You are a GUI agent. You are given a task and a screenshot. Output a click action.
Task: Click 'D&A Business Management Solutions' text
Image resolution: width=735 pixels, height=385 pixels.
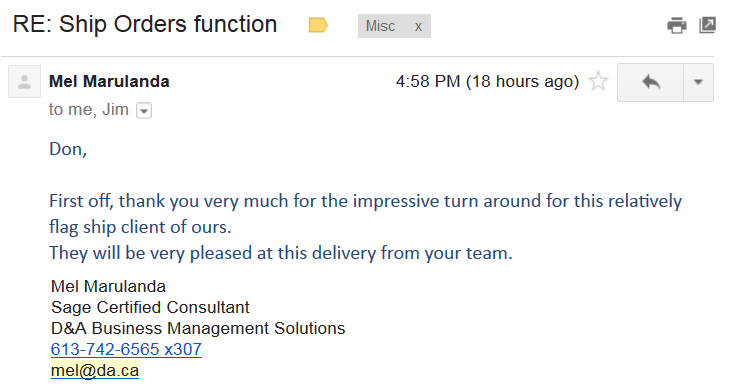click(x=198, y=328)
